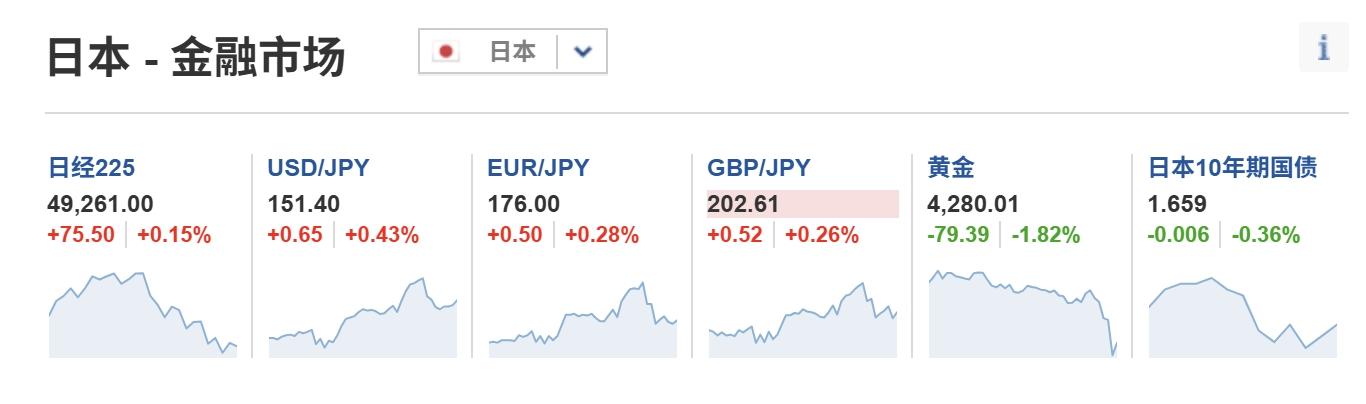Click the gold price sparkline chart
This screenshot has width=1366, height=404.
tap(1022, 314)
